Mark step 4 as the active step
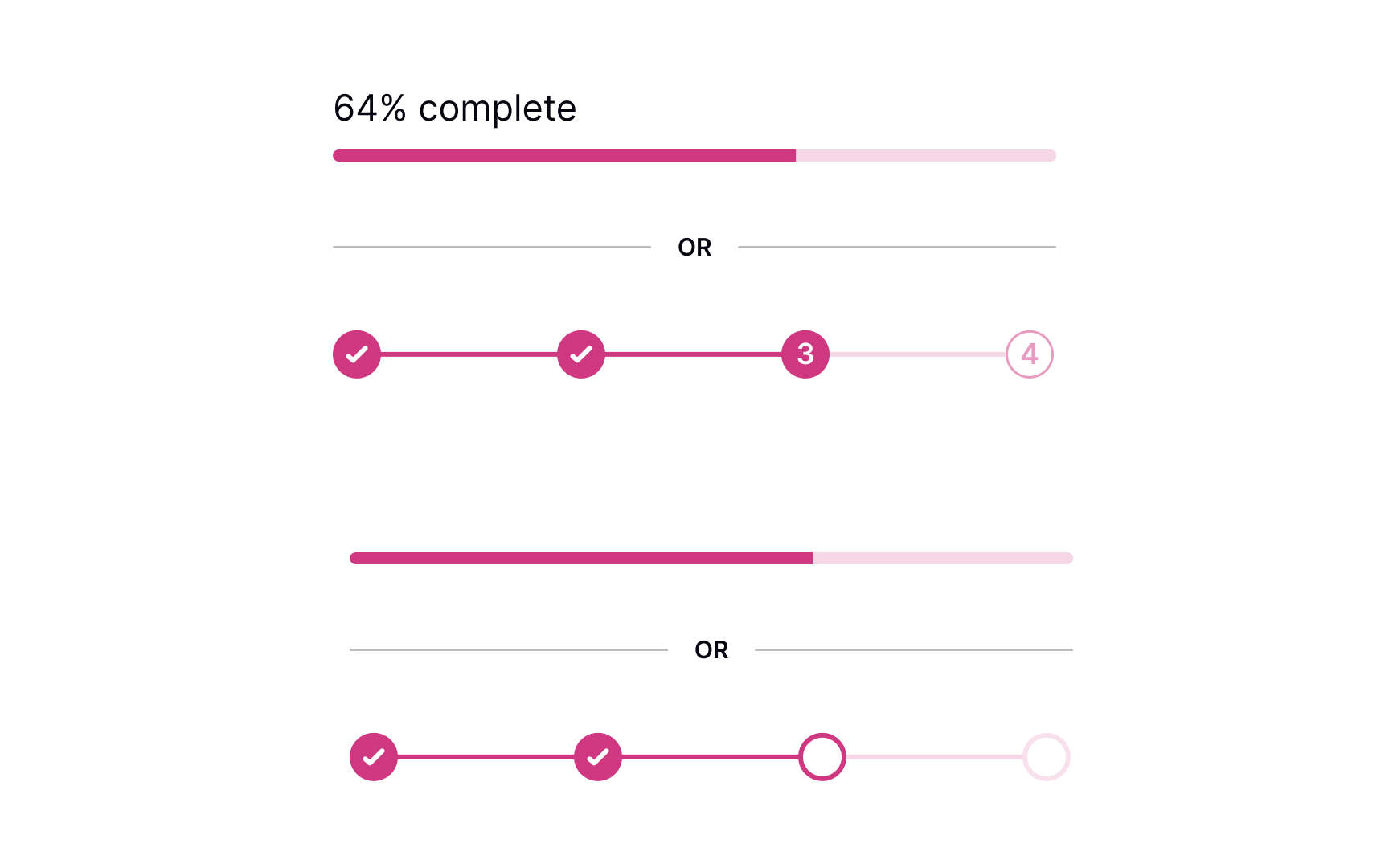This screenshot has width=1389, height=868. point(1029,354)
